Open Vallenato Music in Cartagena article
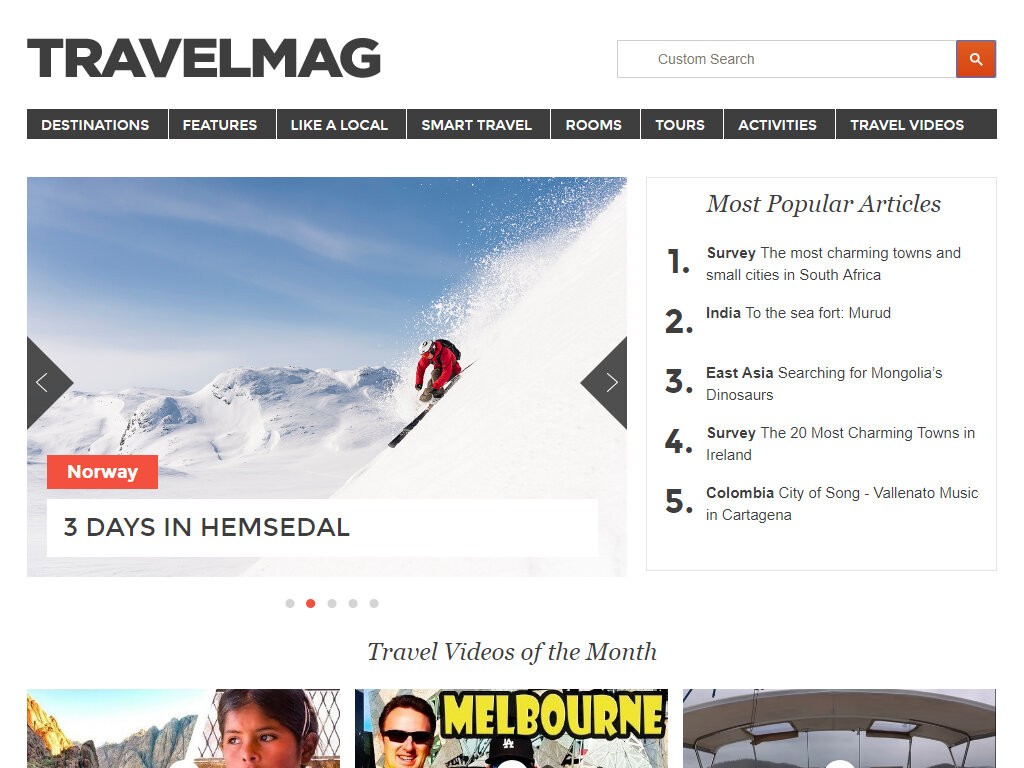The height and width of the screenshot is (768, 1024). tap(842, 504)
